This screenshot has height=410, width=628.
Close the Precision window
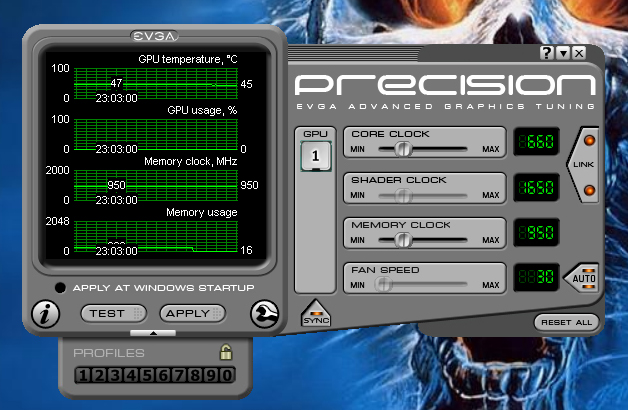(x=579, y=53)
